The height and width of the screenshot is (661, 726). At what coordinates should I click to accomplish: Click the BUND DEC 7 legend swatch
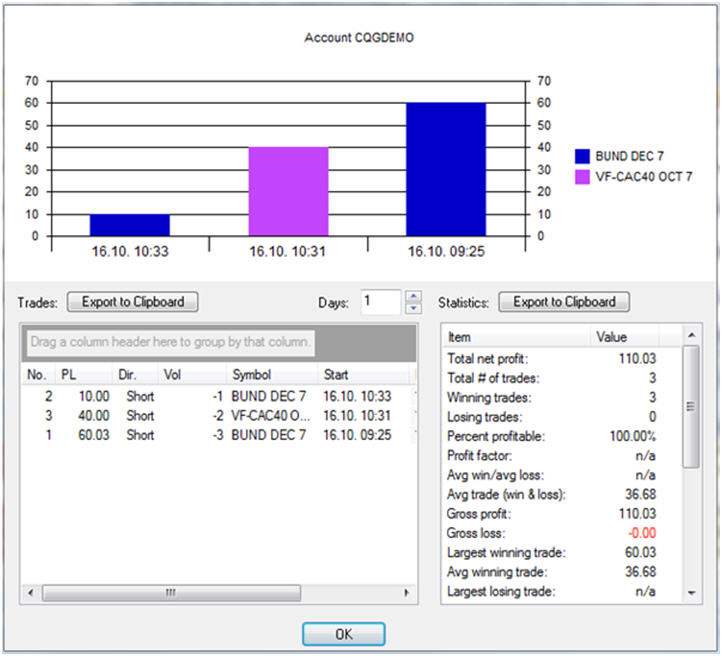tap(583, 156)
